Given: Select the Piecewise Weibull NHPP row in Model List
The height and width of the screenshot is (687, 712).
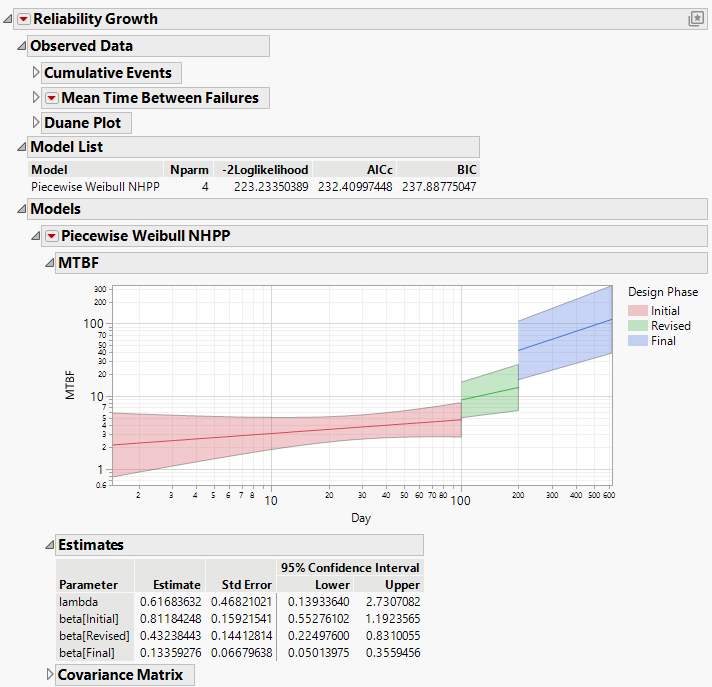Looking at the screenshot, I should click(x=95, y=186).
